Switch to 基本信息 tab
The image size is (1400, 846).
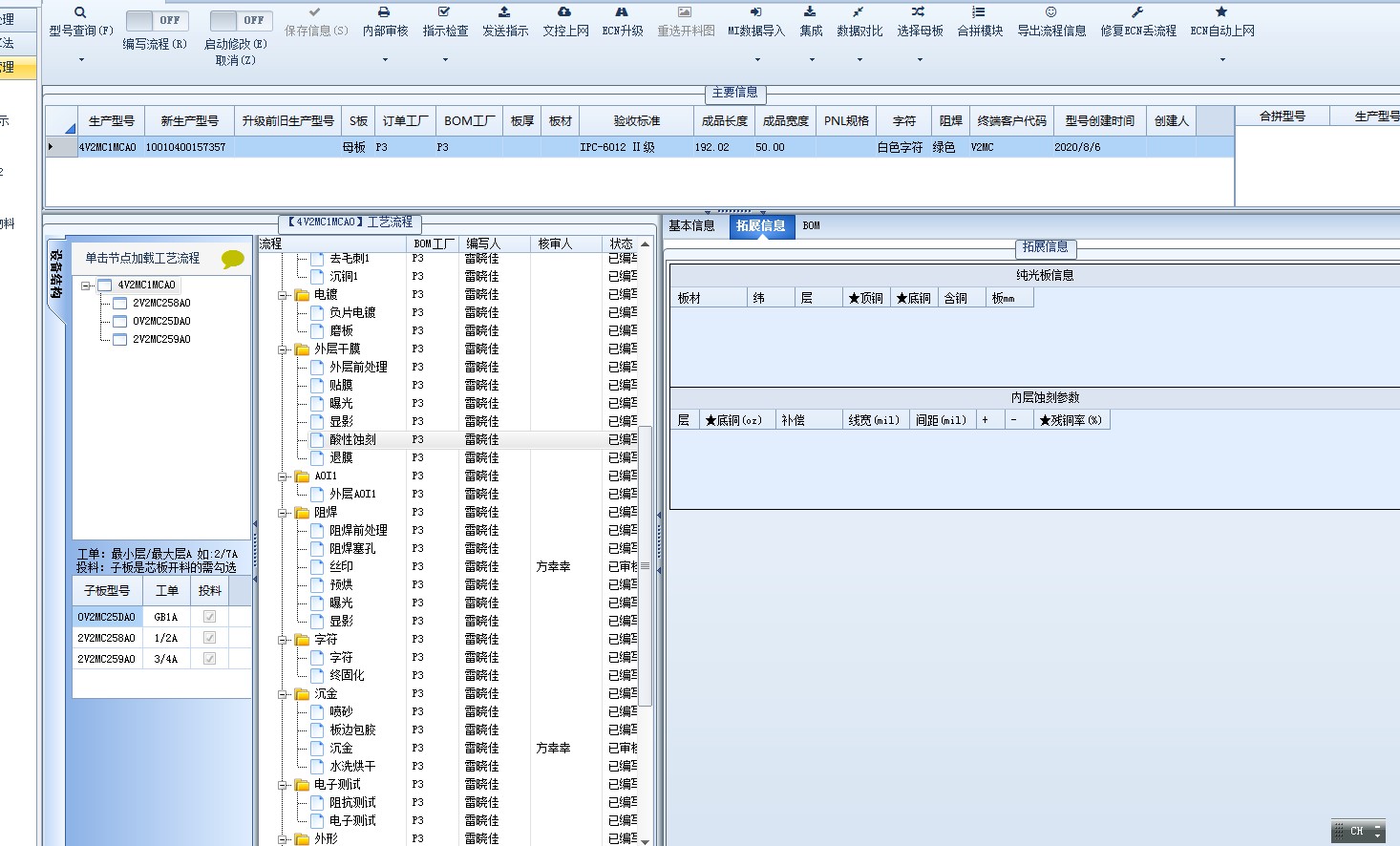pyautogui.click(x=691, y=226)
